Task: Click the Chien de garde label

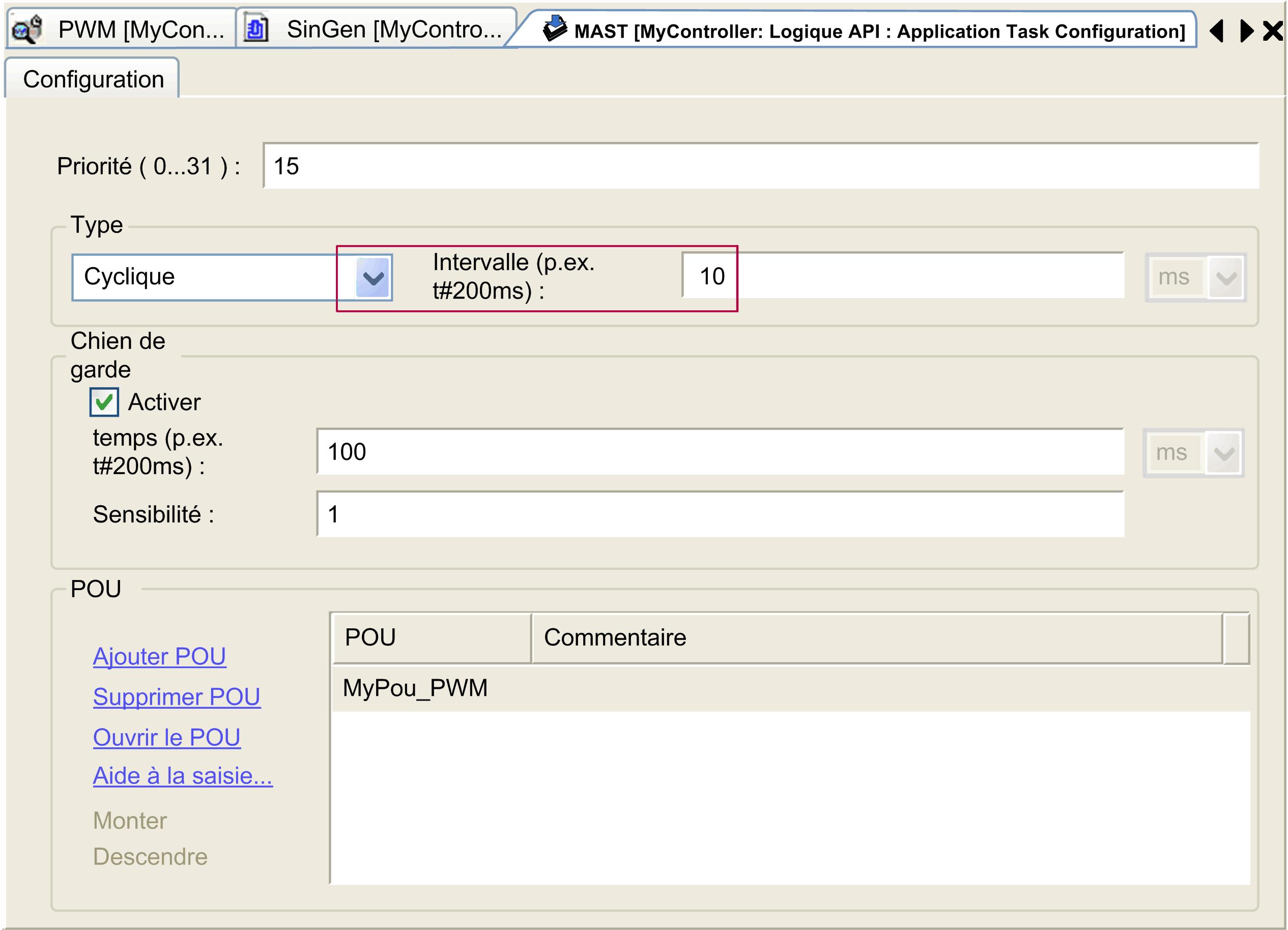Action: [118, 355]
